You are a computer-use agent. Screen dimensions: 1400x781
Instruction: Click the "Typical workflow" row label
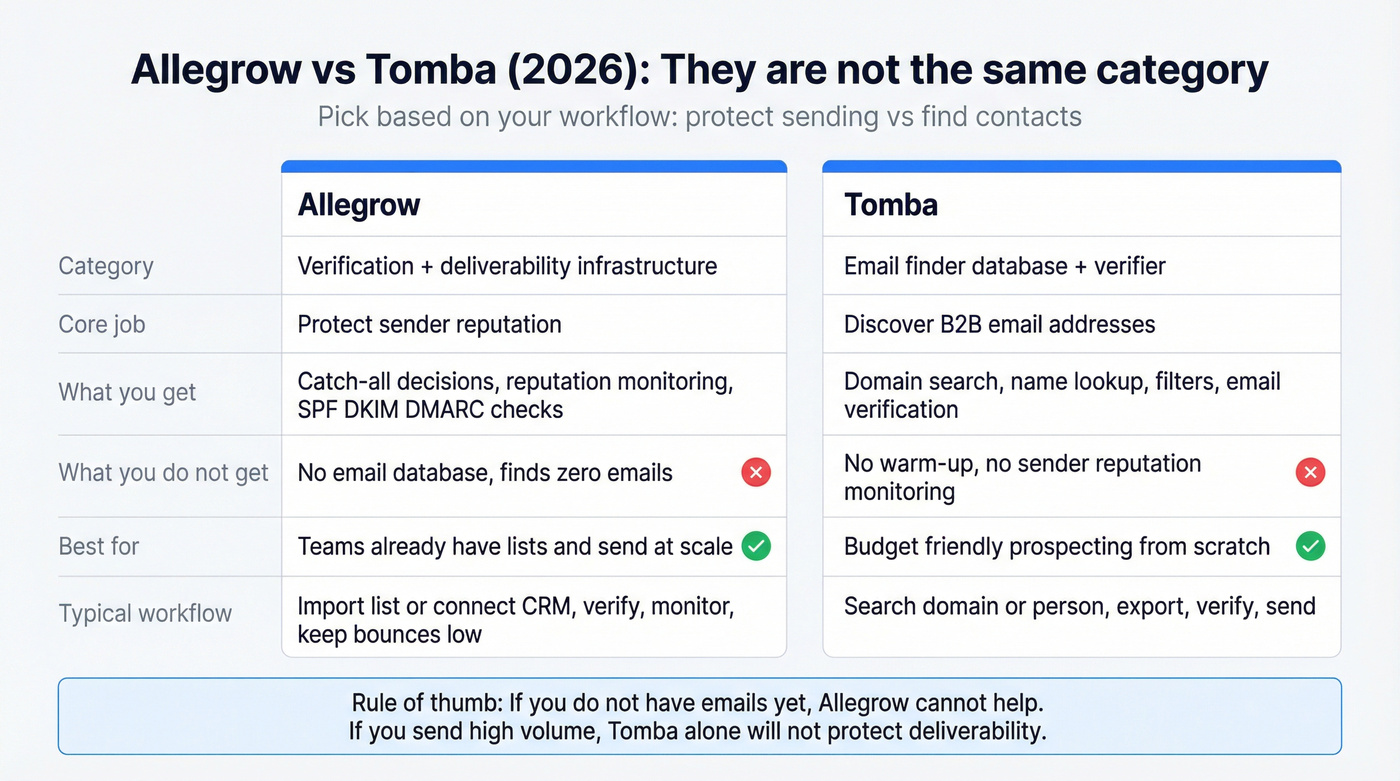(145, 613)
